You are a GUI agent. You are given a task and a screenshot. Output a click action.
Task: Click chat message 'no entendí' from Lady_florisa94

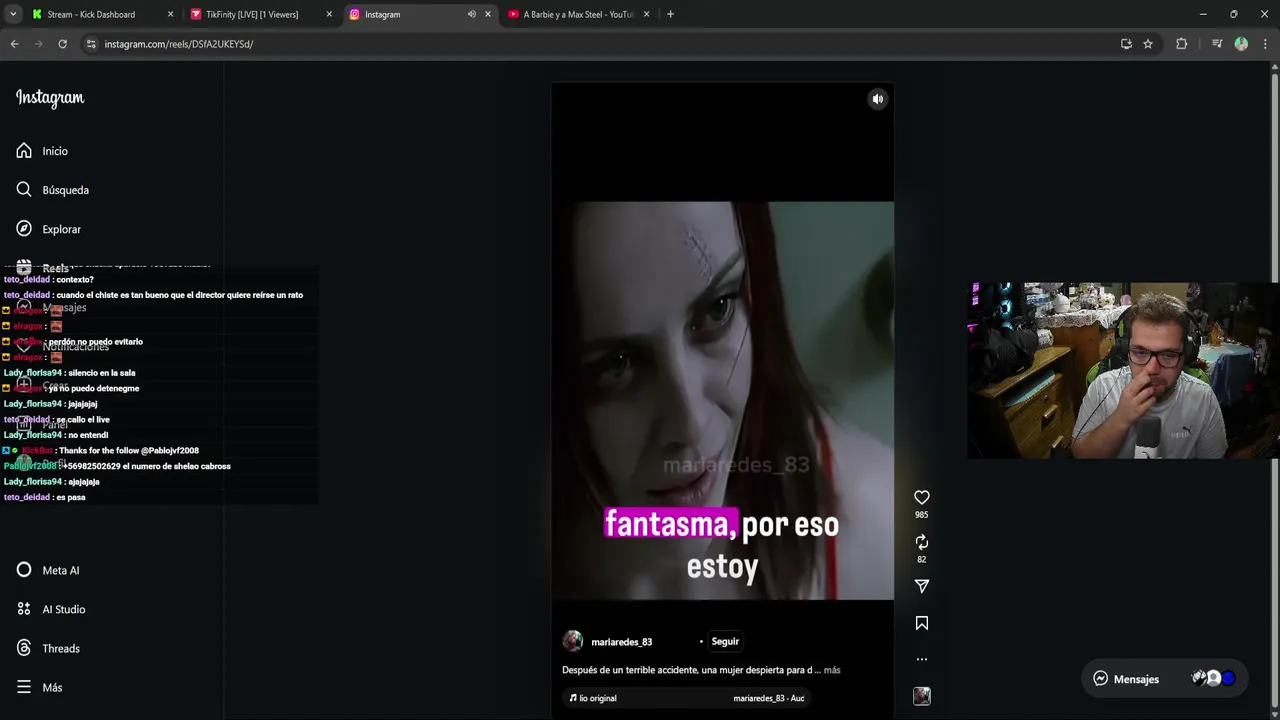[x=88, y=435]
